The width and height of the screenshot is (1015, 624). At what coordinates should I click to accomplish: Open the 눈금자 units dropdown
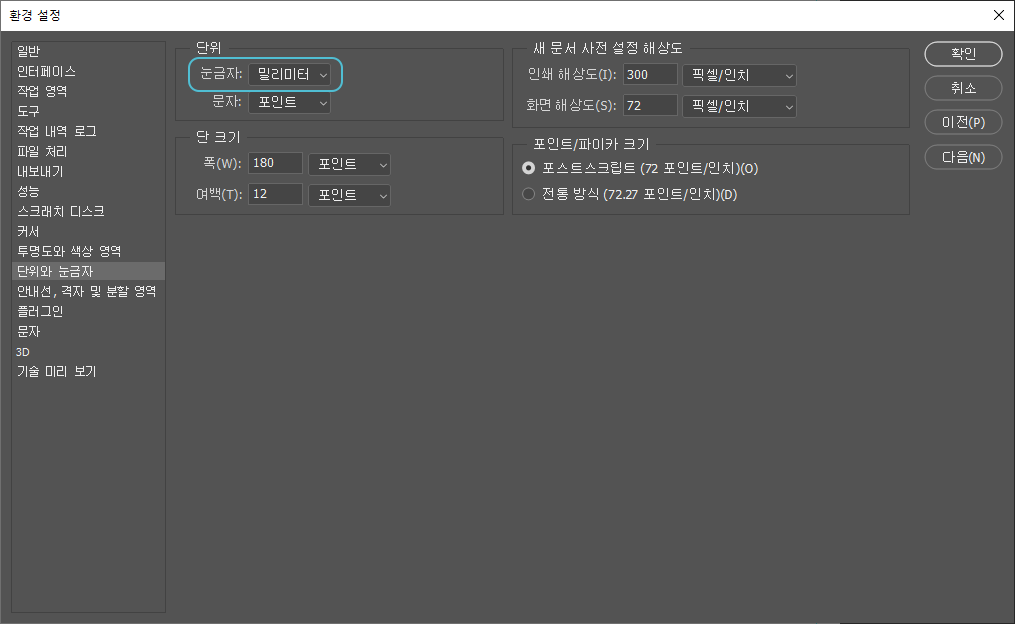click(290, 74)
